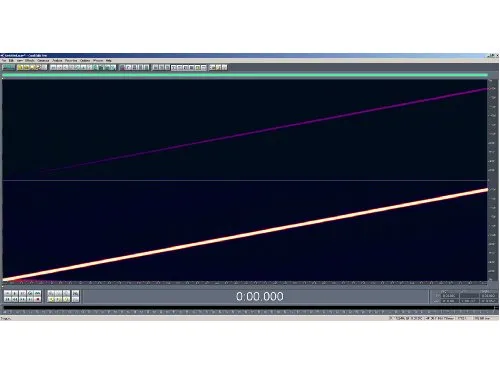Open the Edit menu
This screenshot has height=375, width=500.
point(11,61)
